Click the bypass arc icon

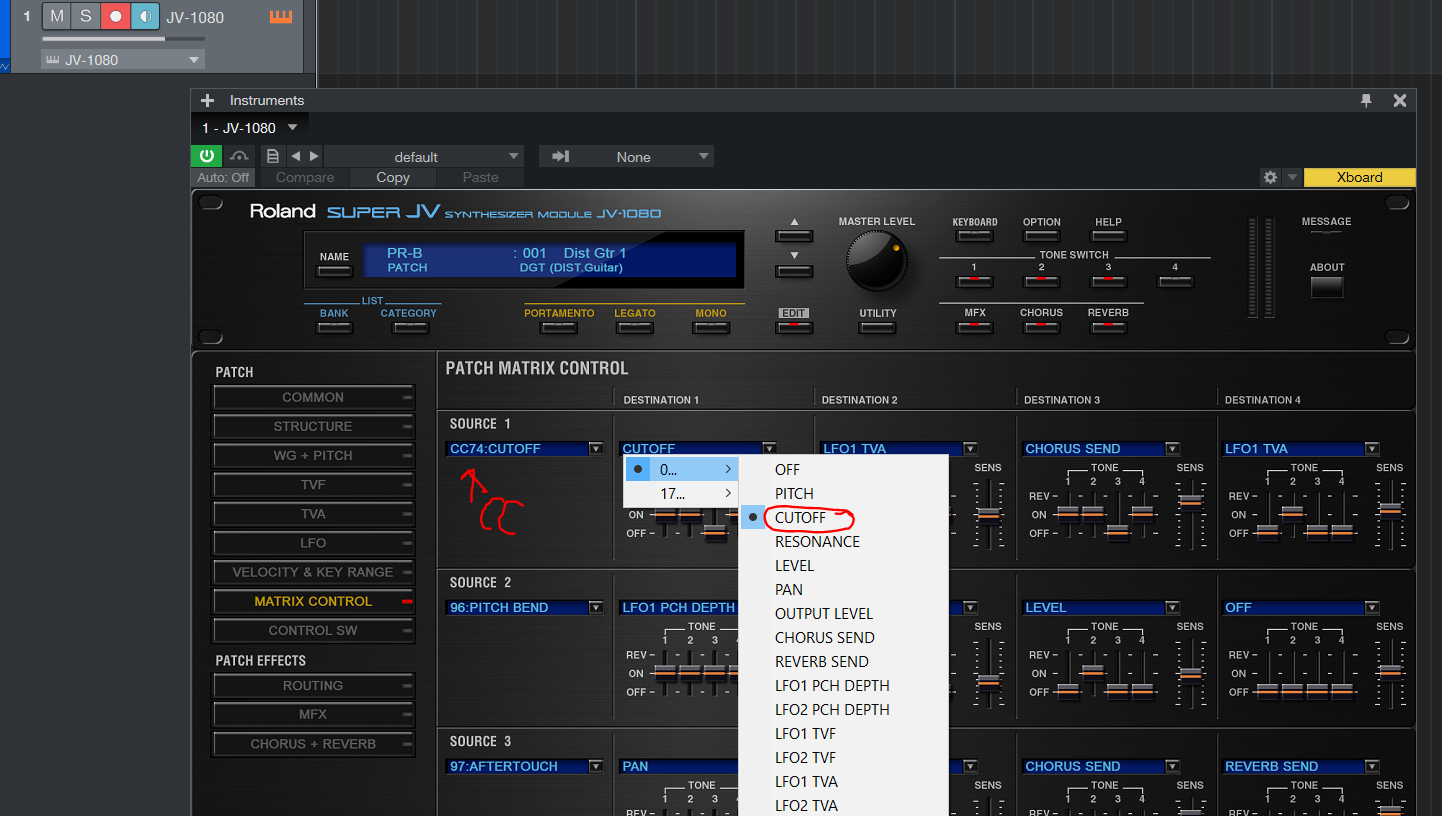[239, 156]
